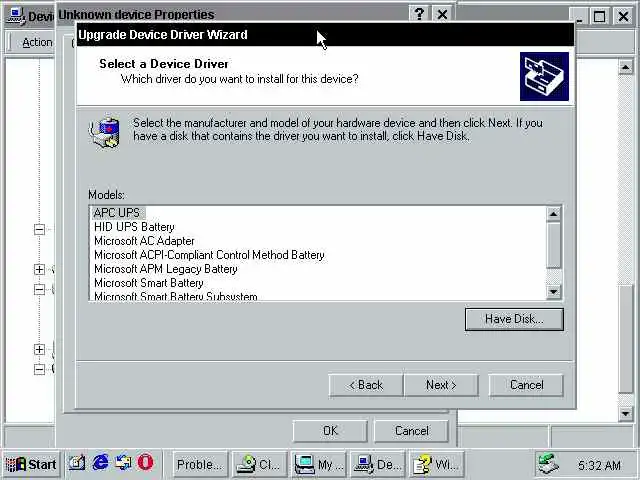Switch to My ... taskbar window
640x480 pixels.
pyautogui.click(x=319, y=464)
